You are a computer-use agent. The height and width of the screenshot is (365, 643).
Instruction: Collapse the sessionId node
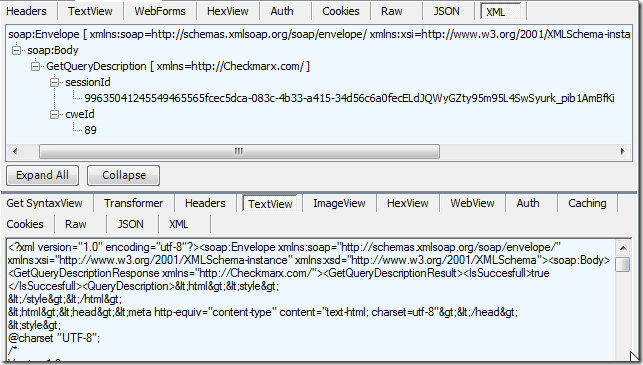click(55, 82)
